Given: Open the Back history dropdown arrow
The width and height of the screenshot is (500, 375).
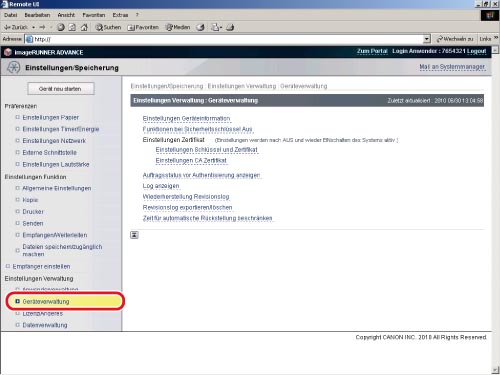Looking at the screenshot, I should (33, 27).
